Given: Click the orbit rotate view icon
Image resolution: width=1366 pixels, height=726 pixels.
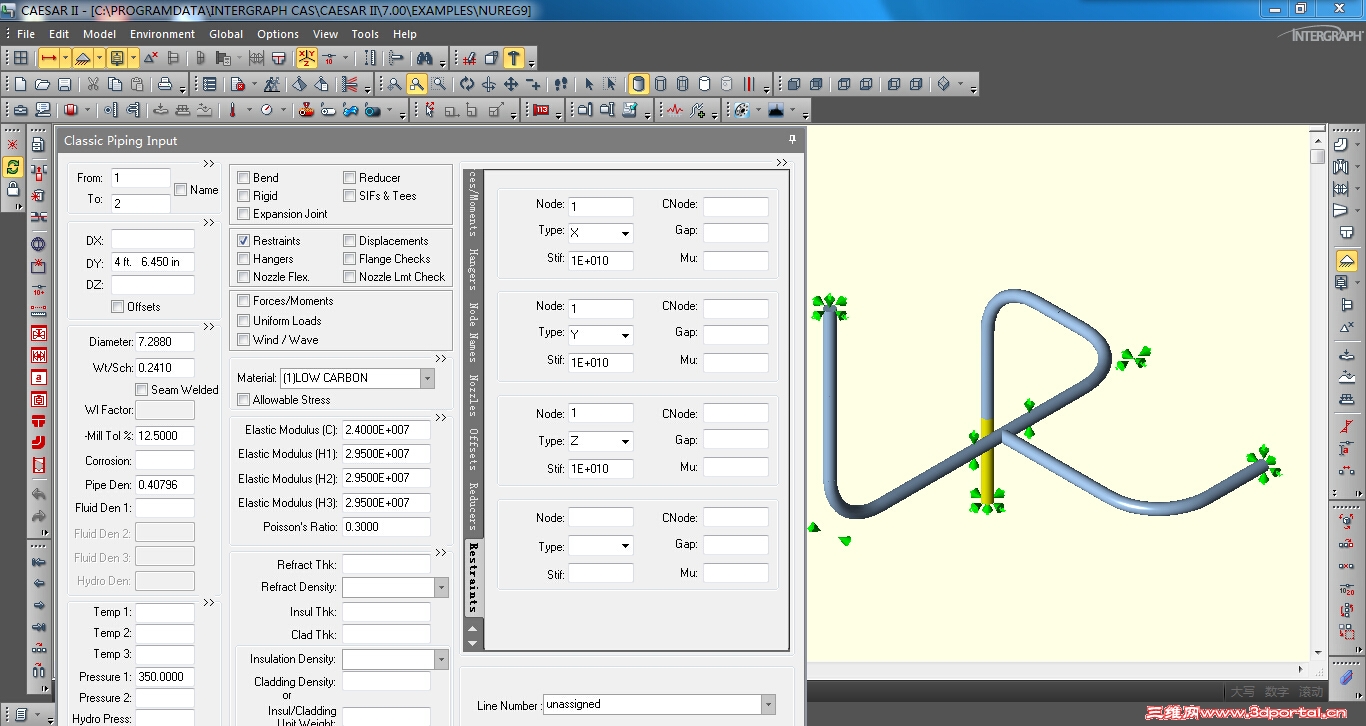Looking at the screenshot, I should pos(467,85).
